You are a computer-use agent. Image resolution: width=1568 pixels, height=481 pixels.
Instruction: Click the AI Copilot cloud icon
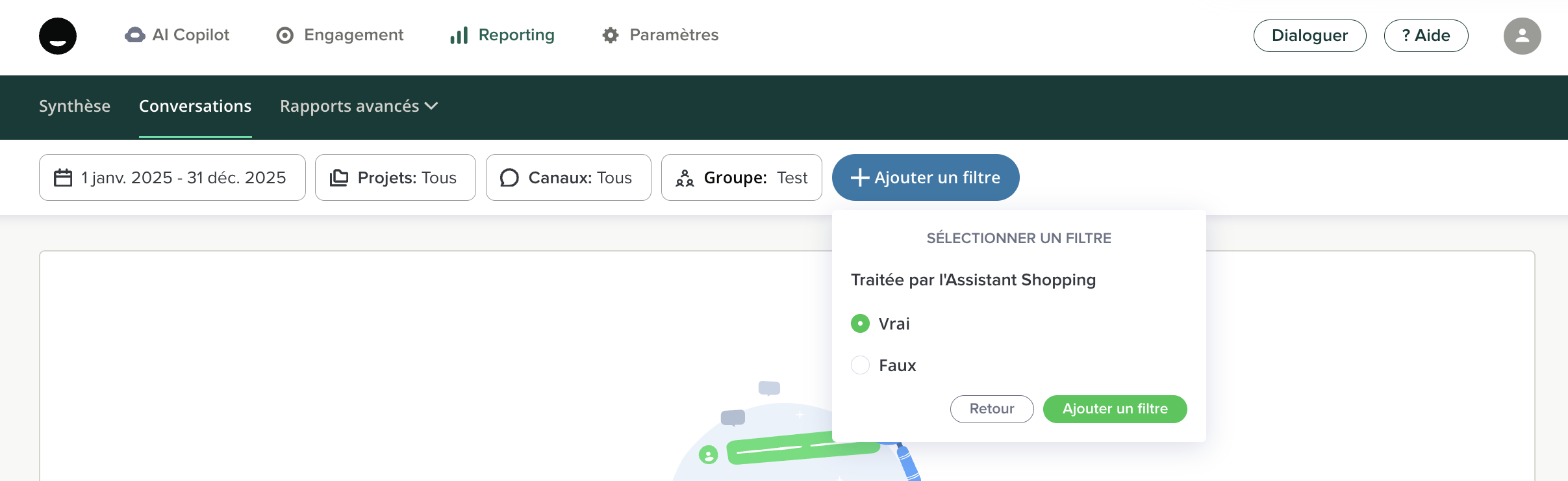(x=134, y=35)
